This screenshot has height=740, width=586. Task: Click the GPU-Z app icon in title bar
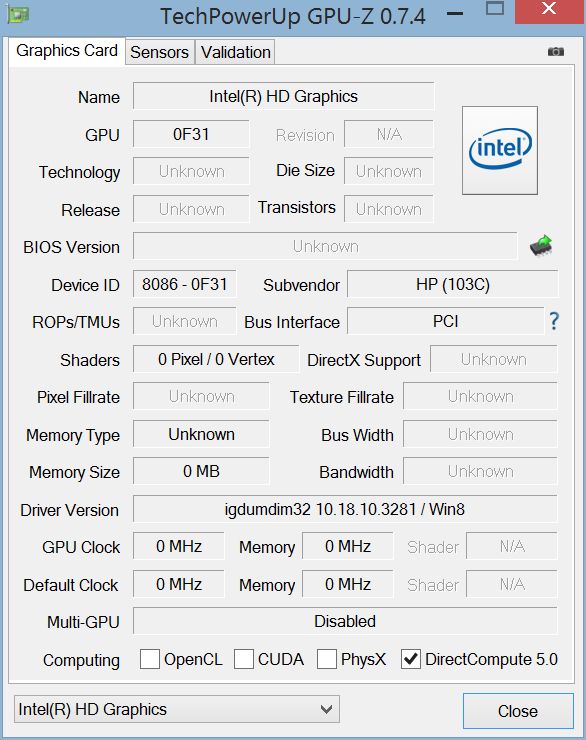pyautogui.click(x=18, y=15)
